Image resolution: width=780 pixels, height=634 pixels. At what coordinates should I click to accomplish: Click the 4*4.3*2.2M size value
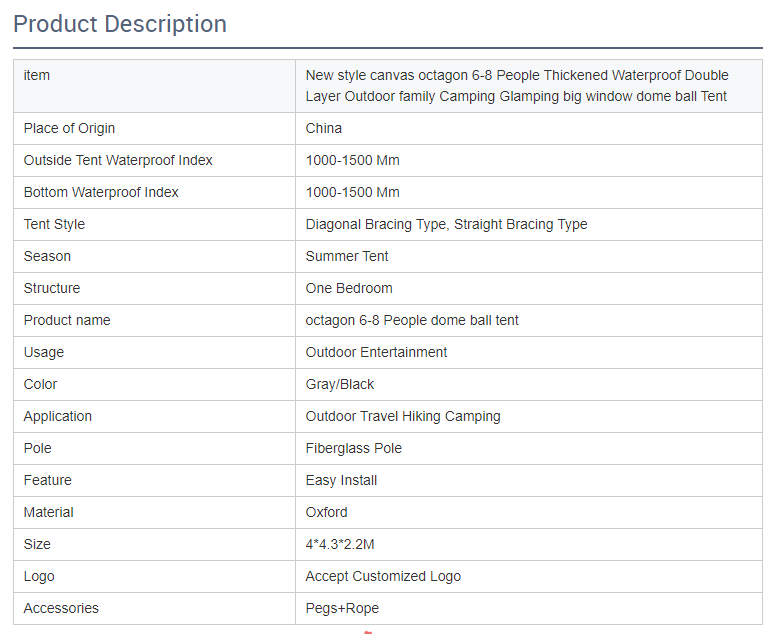tap(340, 544)
